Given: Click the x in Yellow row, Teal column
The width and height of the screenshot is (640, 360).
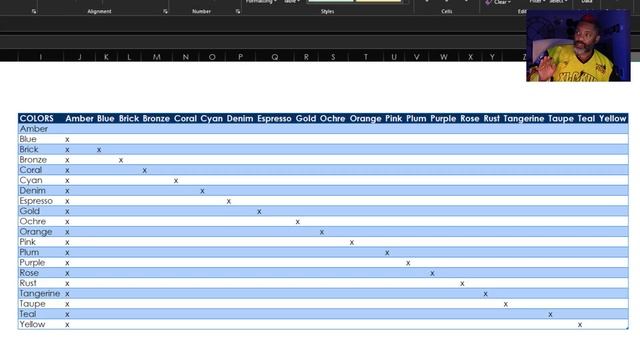Looking at the screenshot, I should click(580, 325).
